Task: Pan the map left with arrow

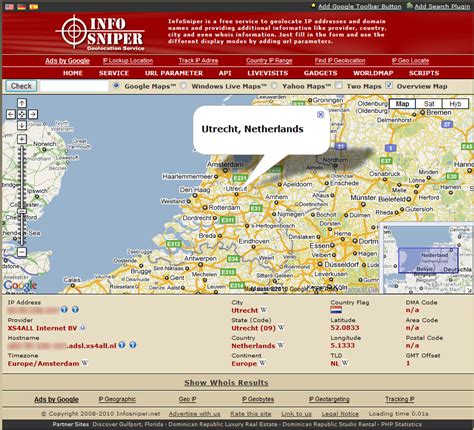Action: pos(11,114)
